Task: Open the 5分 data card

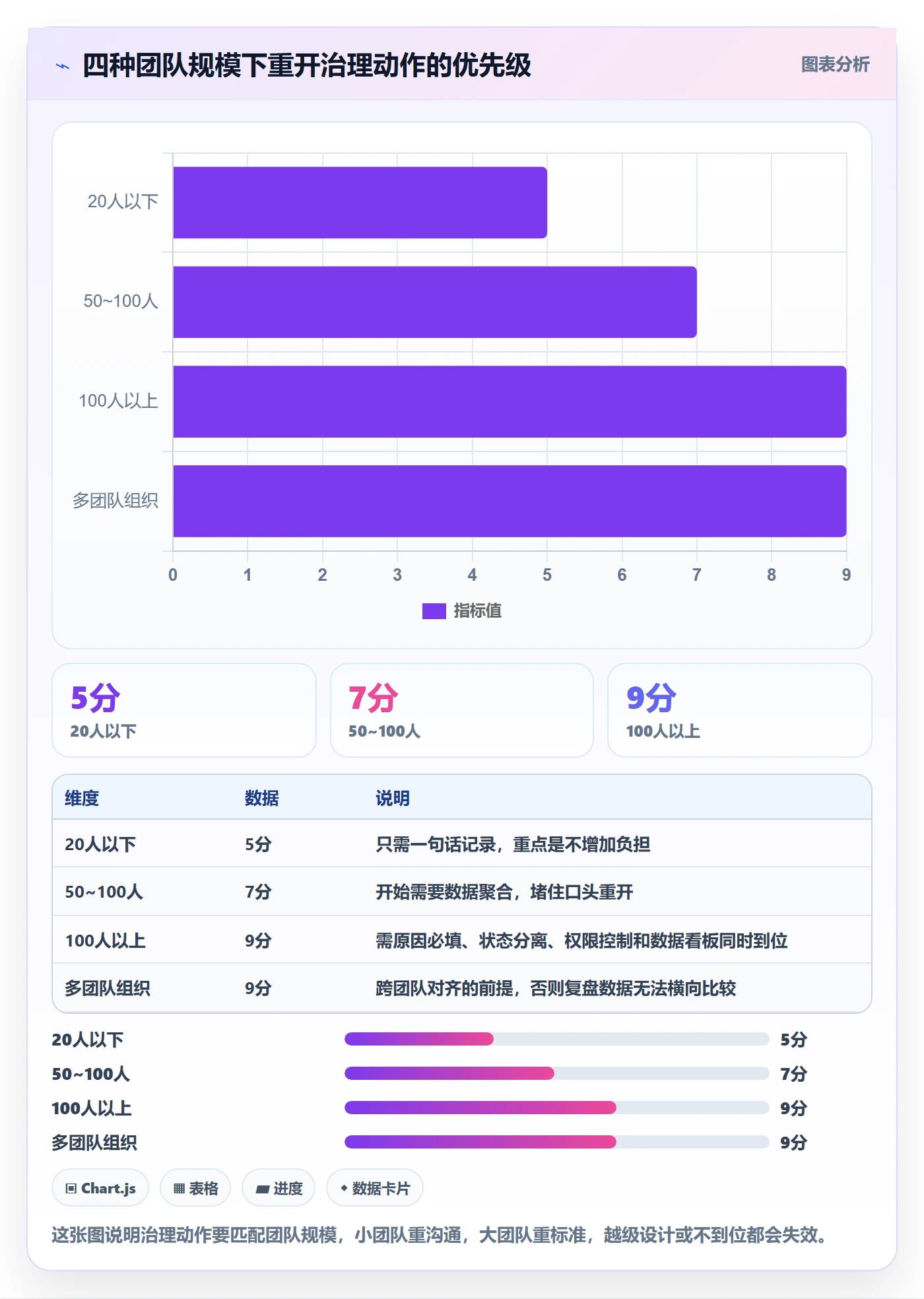Action: [184, 710]
